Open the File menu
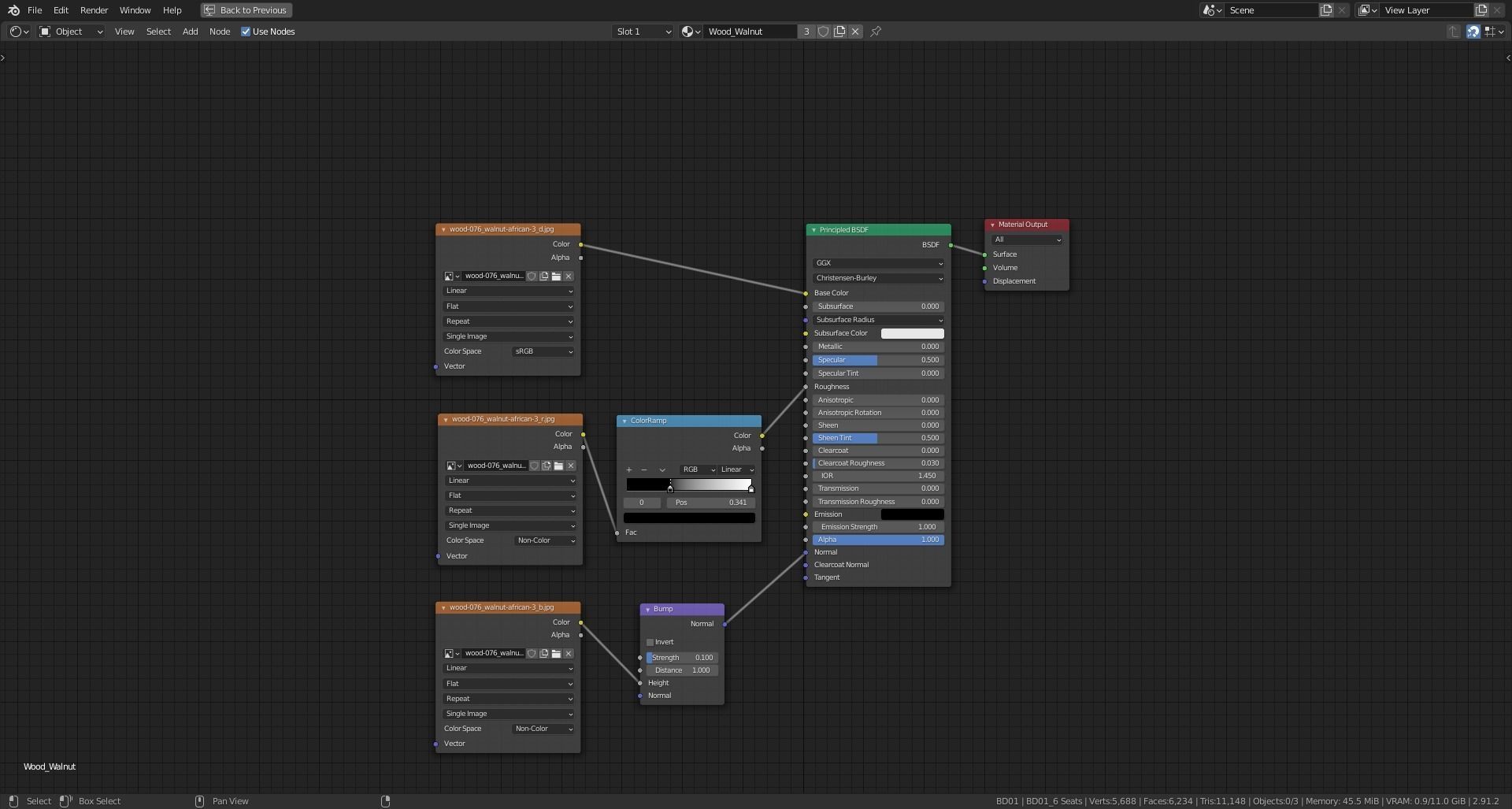 [35, 10]
